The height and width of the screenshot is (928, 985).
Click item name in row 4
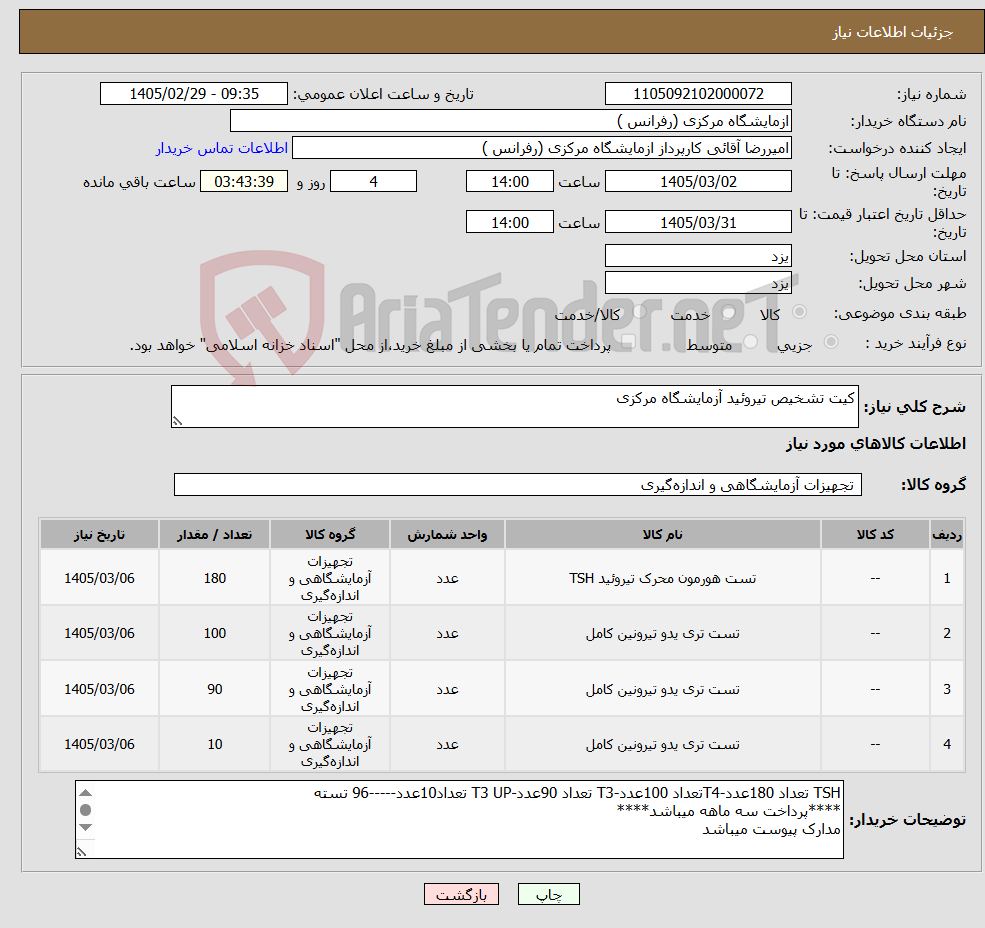(662, 745)
